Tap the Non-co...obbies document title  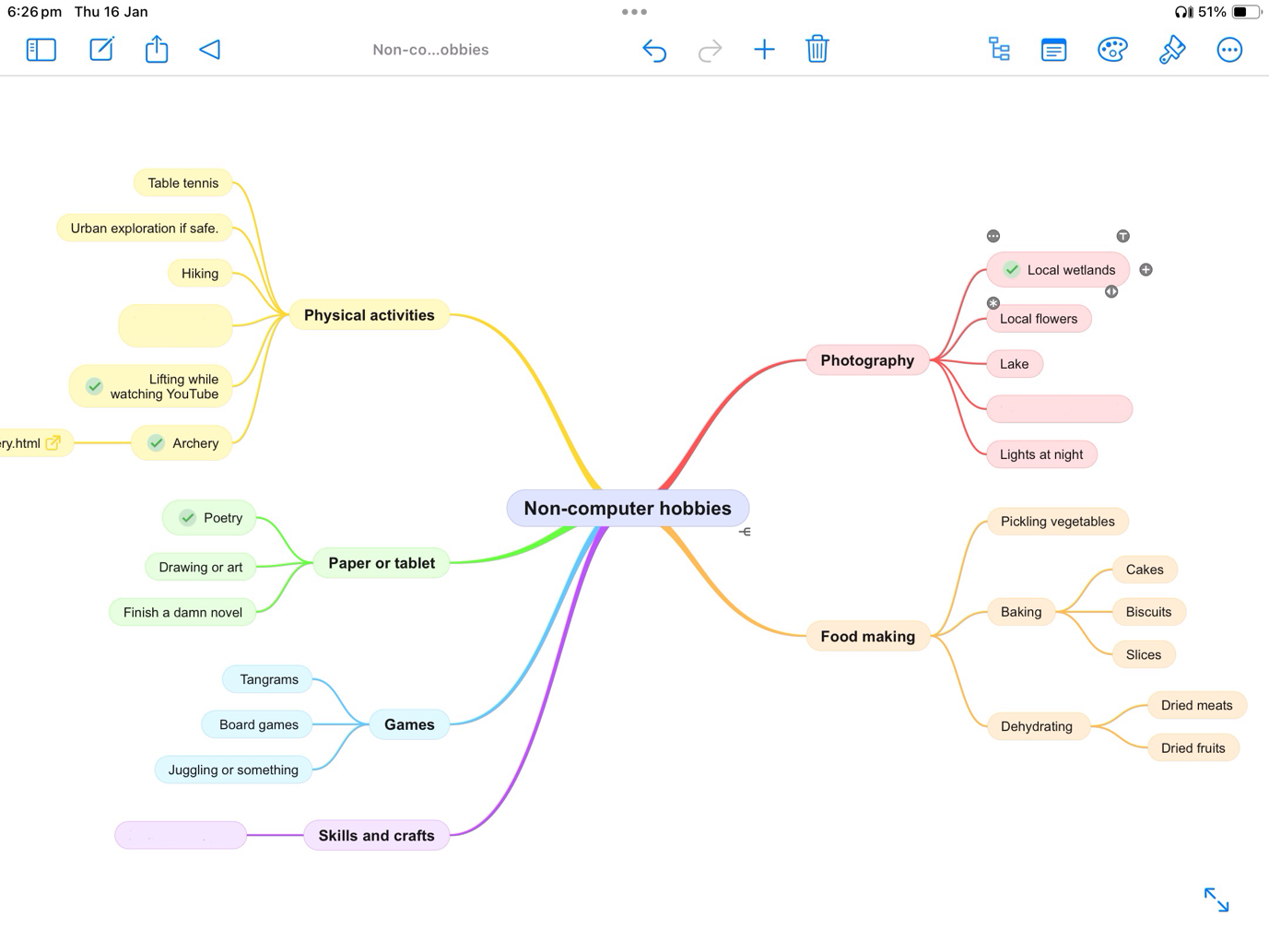pyautogui.click(x=430, y=50)
